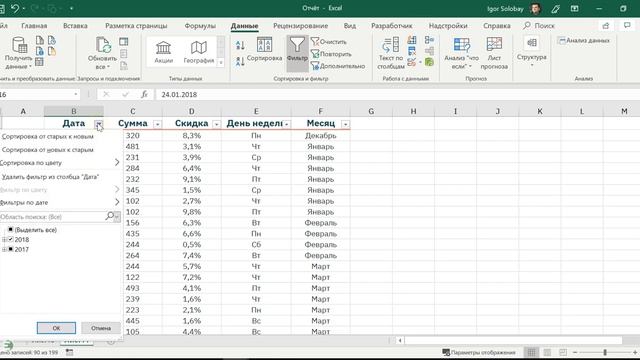This screenshot has width=640, height=360.
Task: Expand Date filters (Фильтры по дате) submenu
Action: coord(117,202)
